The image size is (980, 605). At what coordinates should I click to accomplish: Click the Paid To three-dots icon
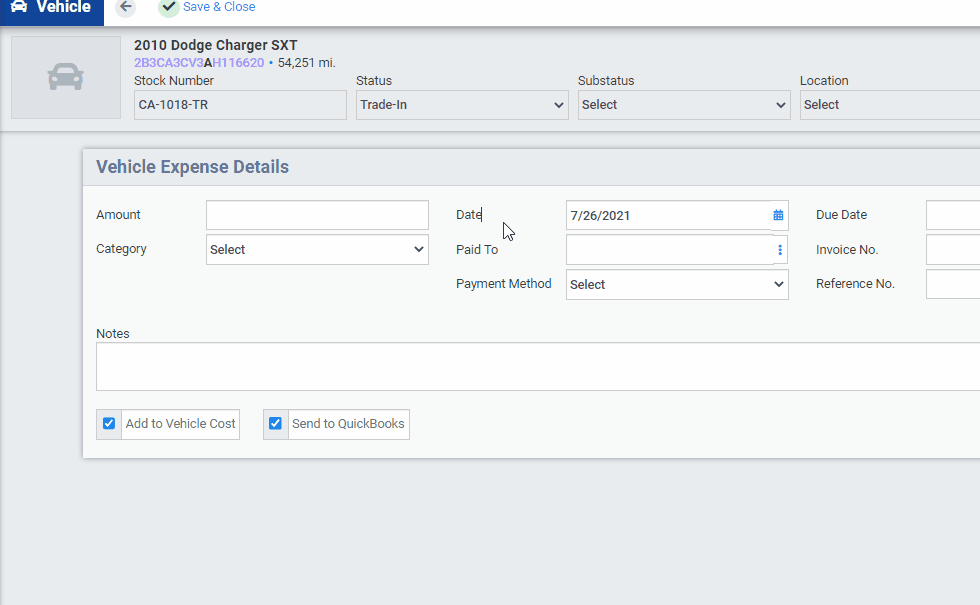(x=780, y=250)
